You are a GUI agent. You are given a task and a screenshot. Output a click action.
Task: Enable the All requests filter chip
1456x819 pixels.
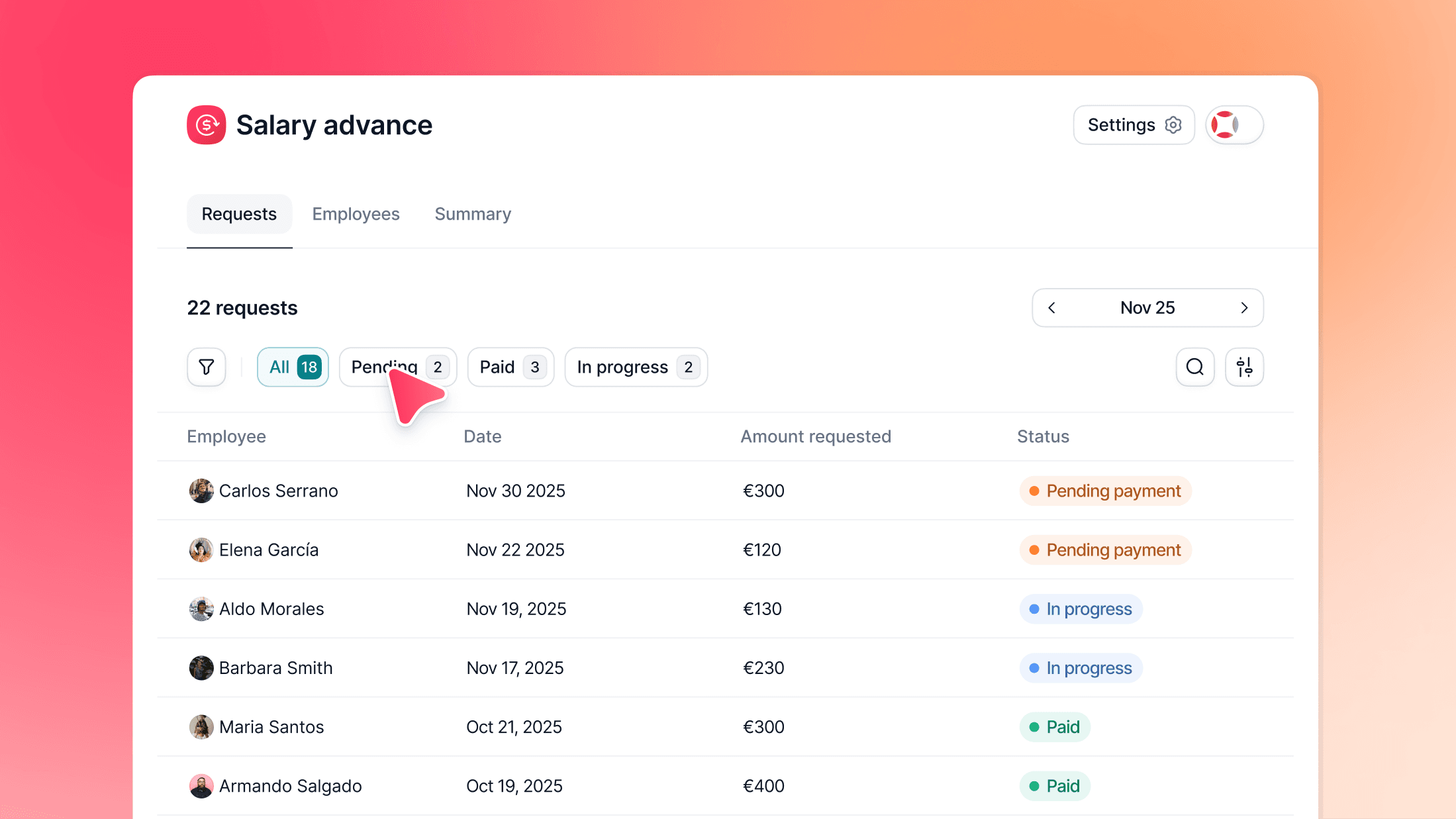(x=292, y=367)
